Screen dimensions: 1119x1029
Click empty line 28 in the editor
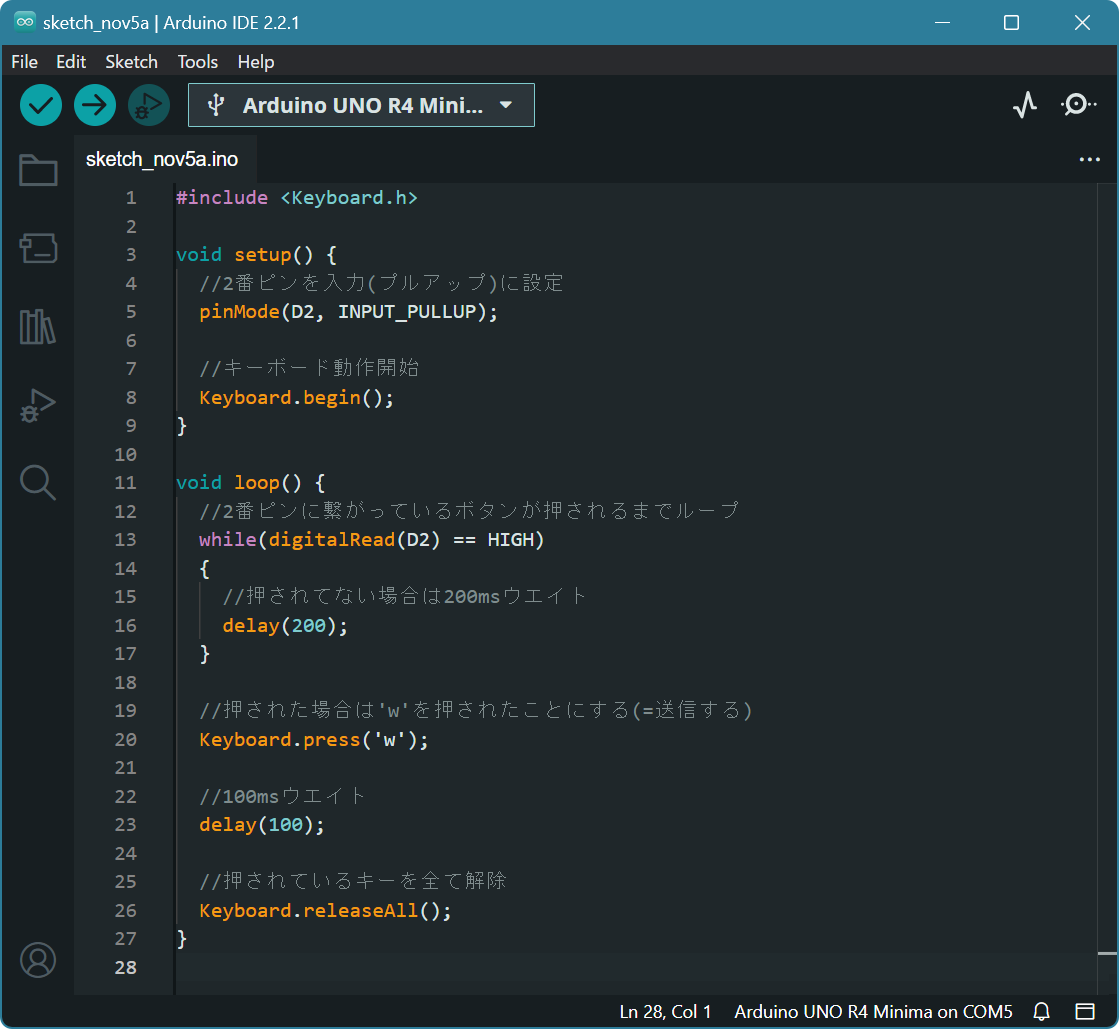pos(635,968)
